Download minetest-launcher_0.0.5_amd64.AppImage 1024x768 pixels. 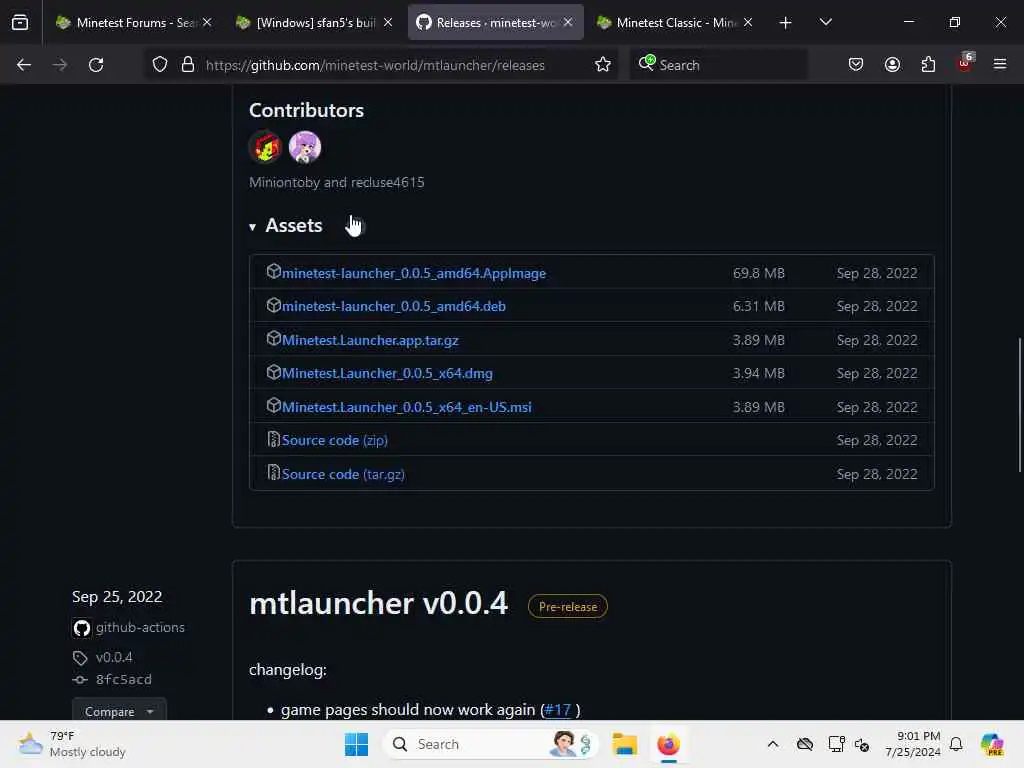pos(414,273)
